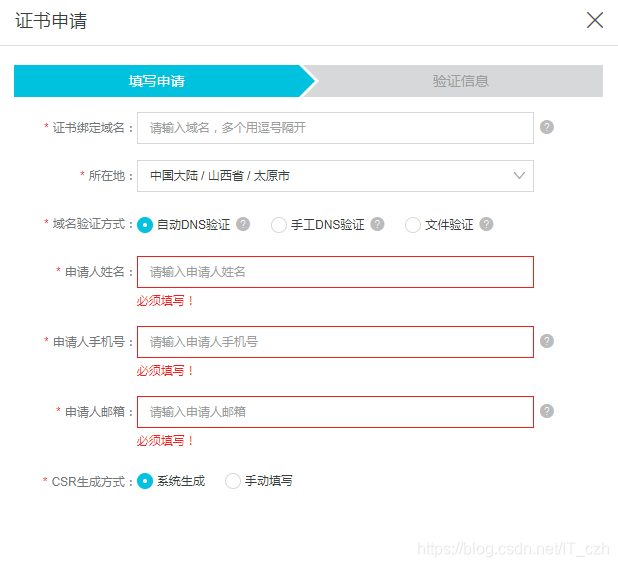This screenshot has width=618, height=567.
Task: Click the 证书申请 dialog title
Action: pos(51,21)
